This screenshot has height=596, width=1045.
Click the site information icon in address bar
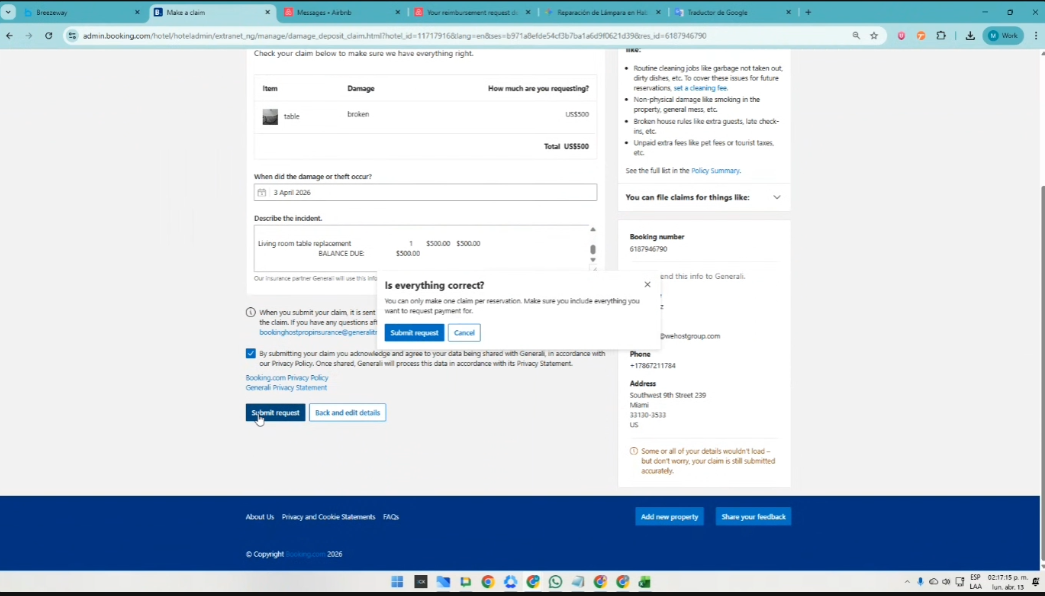[72, 36]
